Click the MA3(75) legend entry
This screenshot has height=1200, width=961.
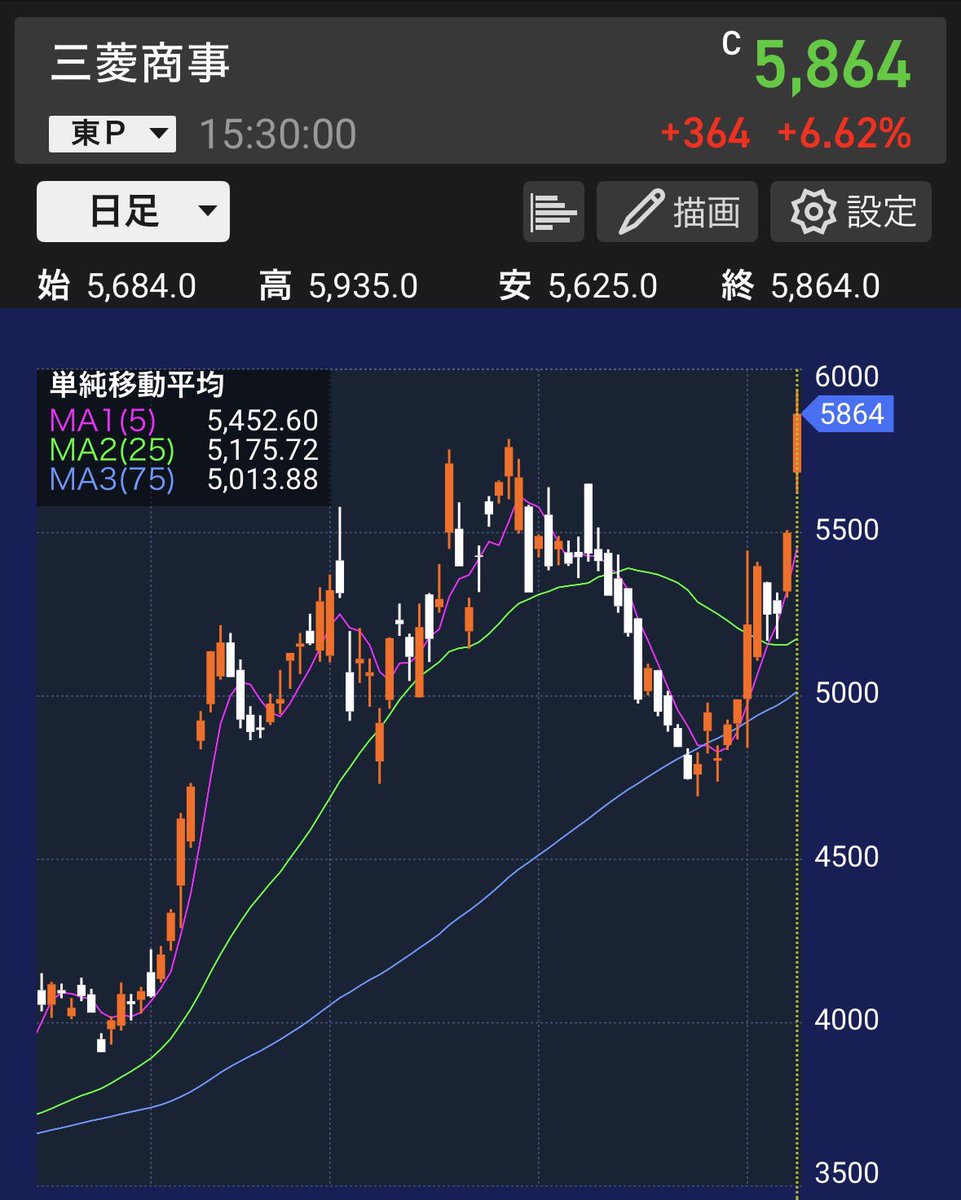tap(112, 479)
